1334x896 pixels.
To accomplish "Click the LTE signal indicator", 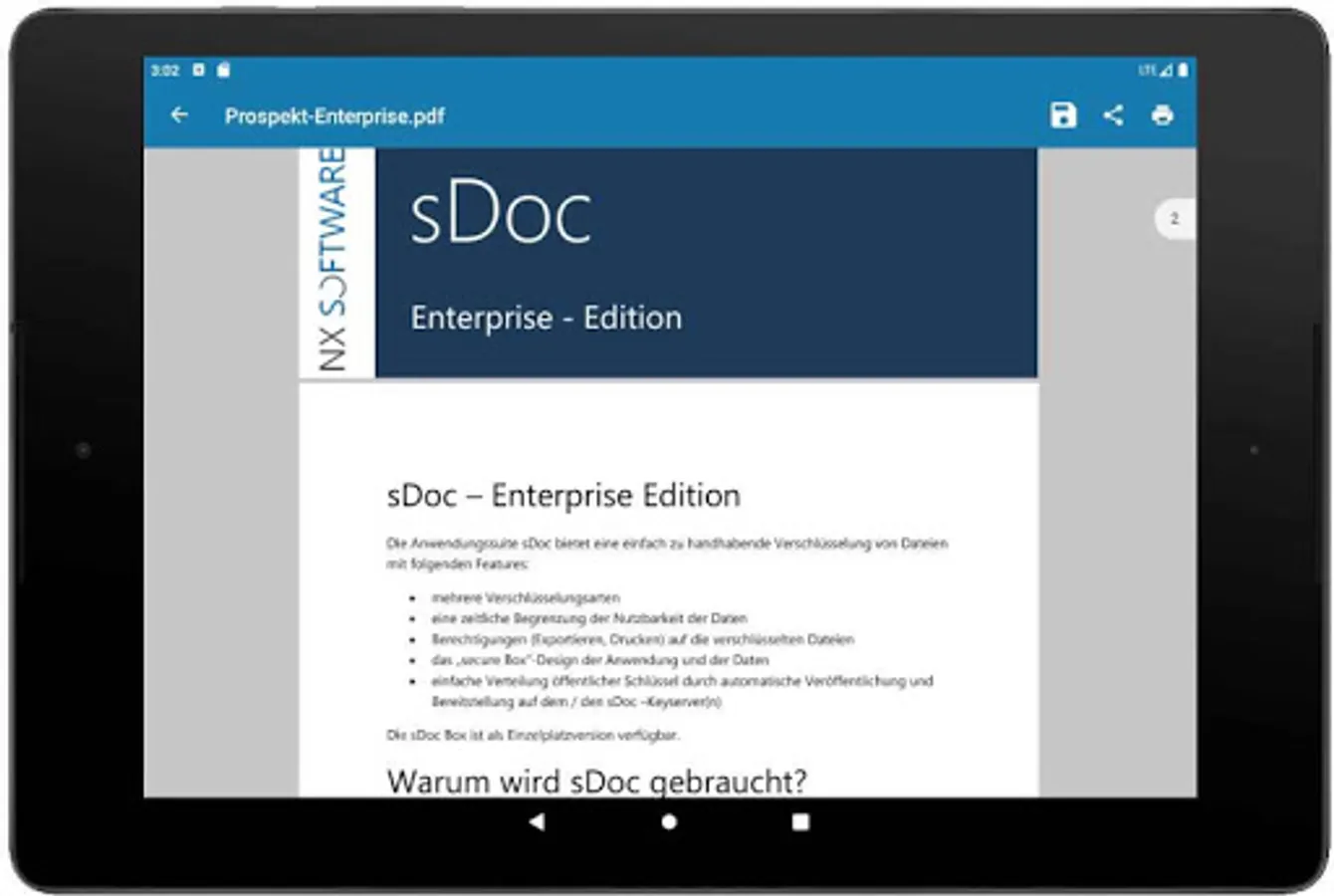I will click(1156, 71).
